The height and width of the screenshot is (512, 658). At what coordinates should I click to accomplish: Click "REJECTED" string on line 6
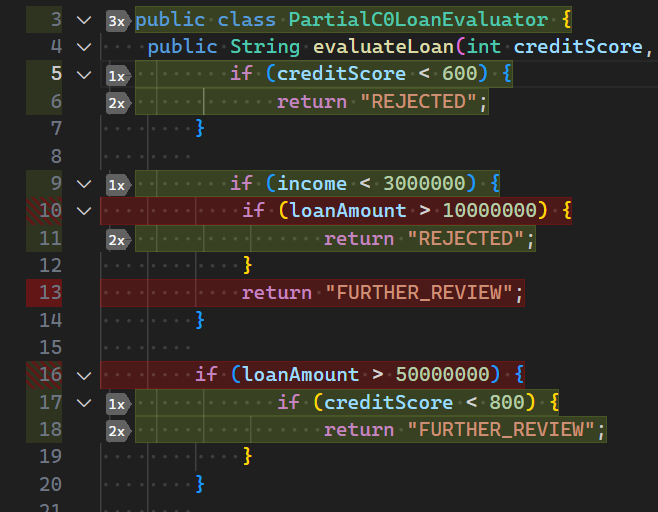(x=419, y=102)
